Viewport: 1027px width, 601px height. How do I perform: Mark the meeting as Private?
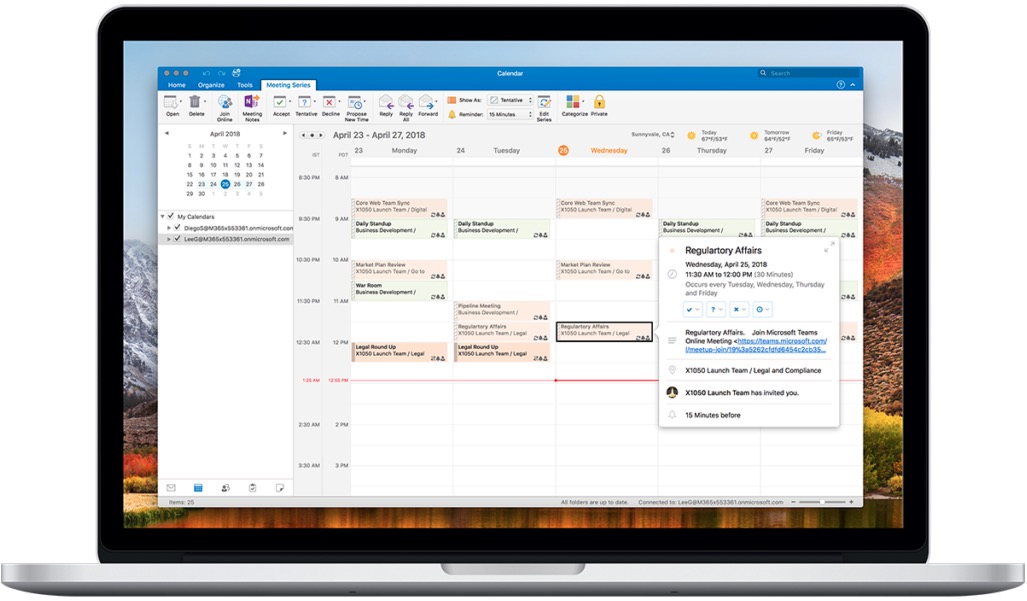[599, 104]
